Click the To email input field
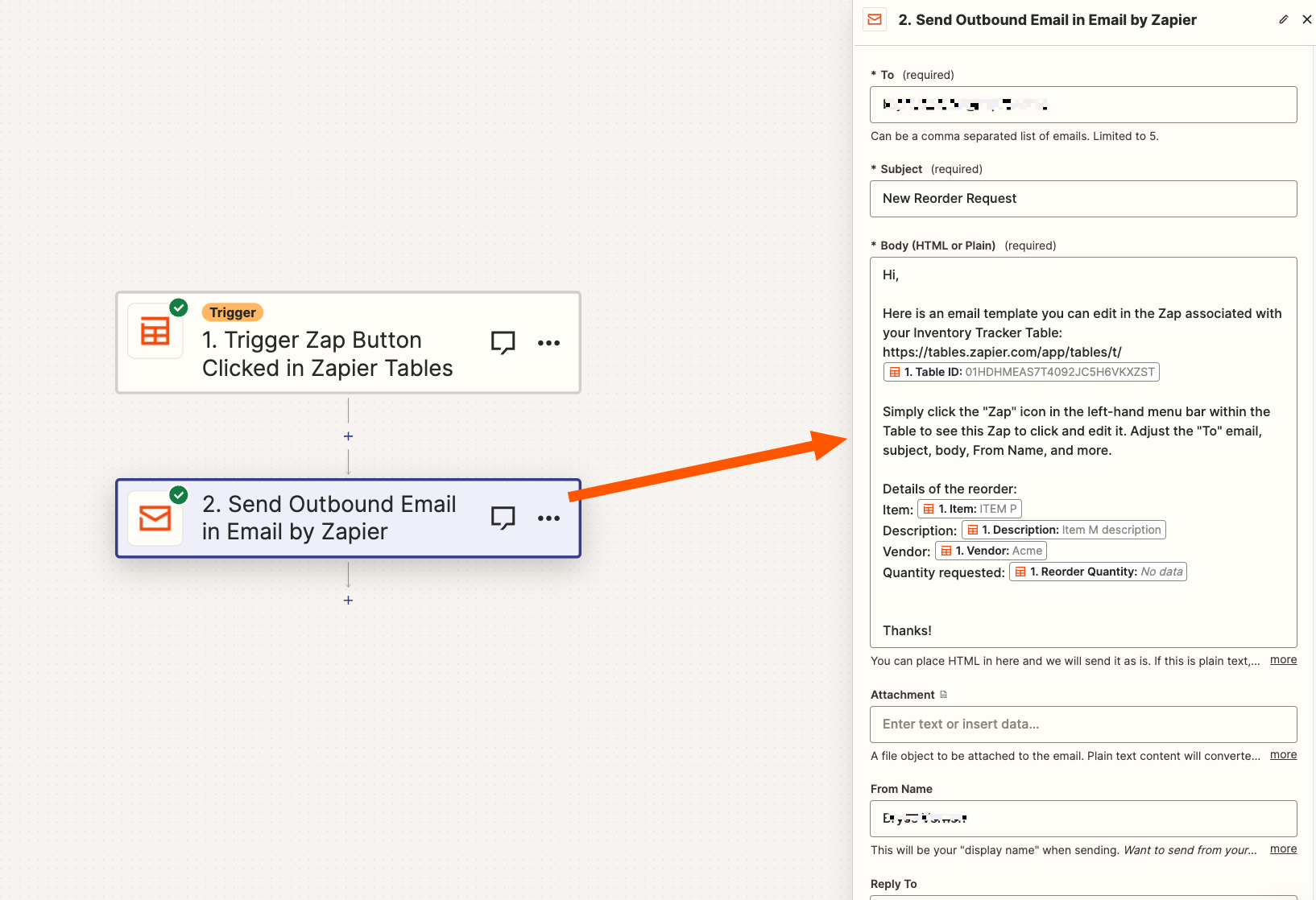1316x900 pixels. [x=1083, y=105]
